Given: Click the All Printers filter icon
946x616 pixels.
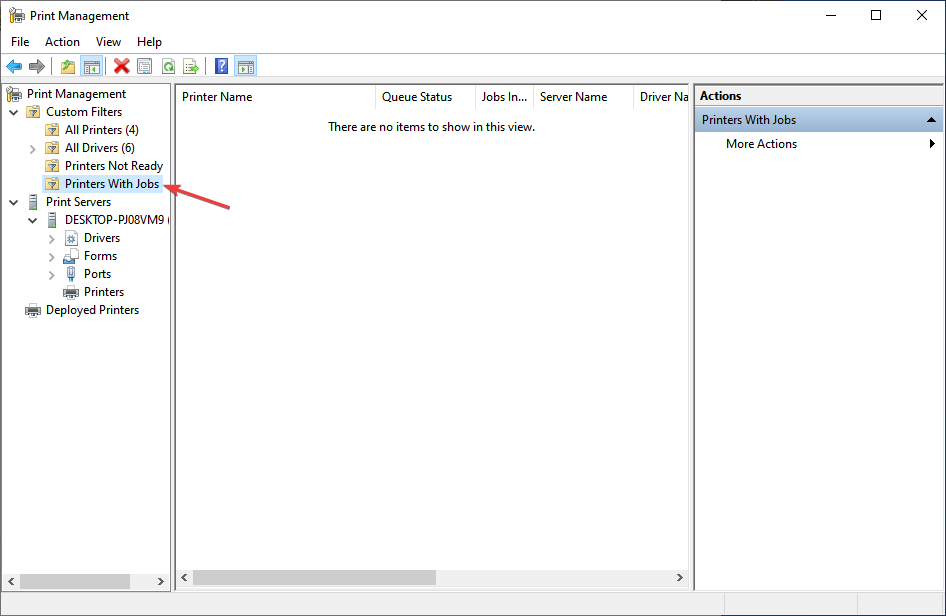Looking at the screenshot, I should (52, 130).
